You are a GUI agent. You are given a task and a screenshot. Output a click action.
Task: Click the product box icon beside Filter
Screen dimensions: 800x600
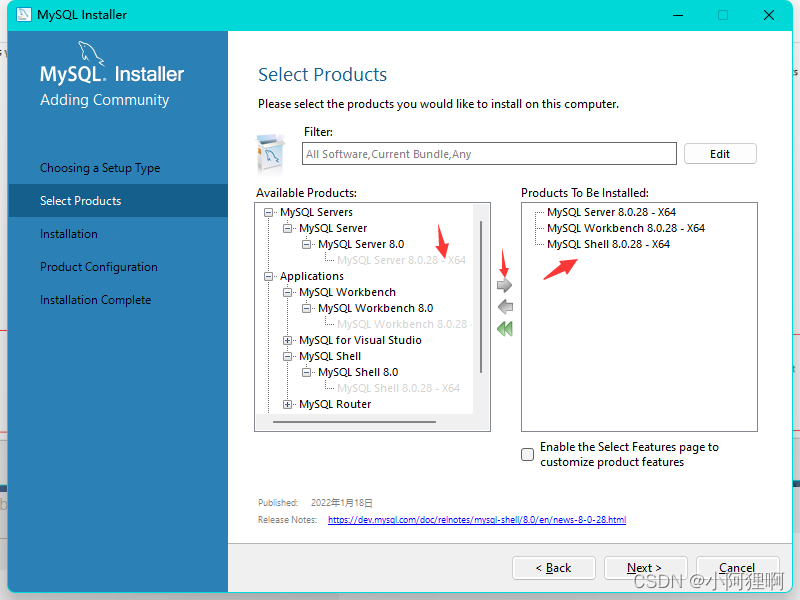point(271,154)
